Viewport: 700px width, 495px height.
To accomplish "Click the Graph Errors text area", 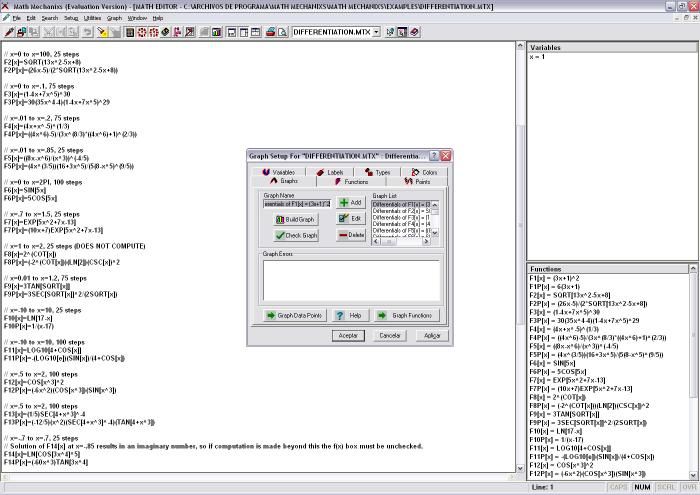I will point(351,280).
